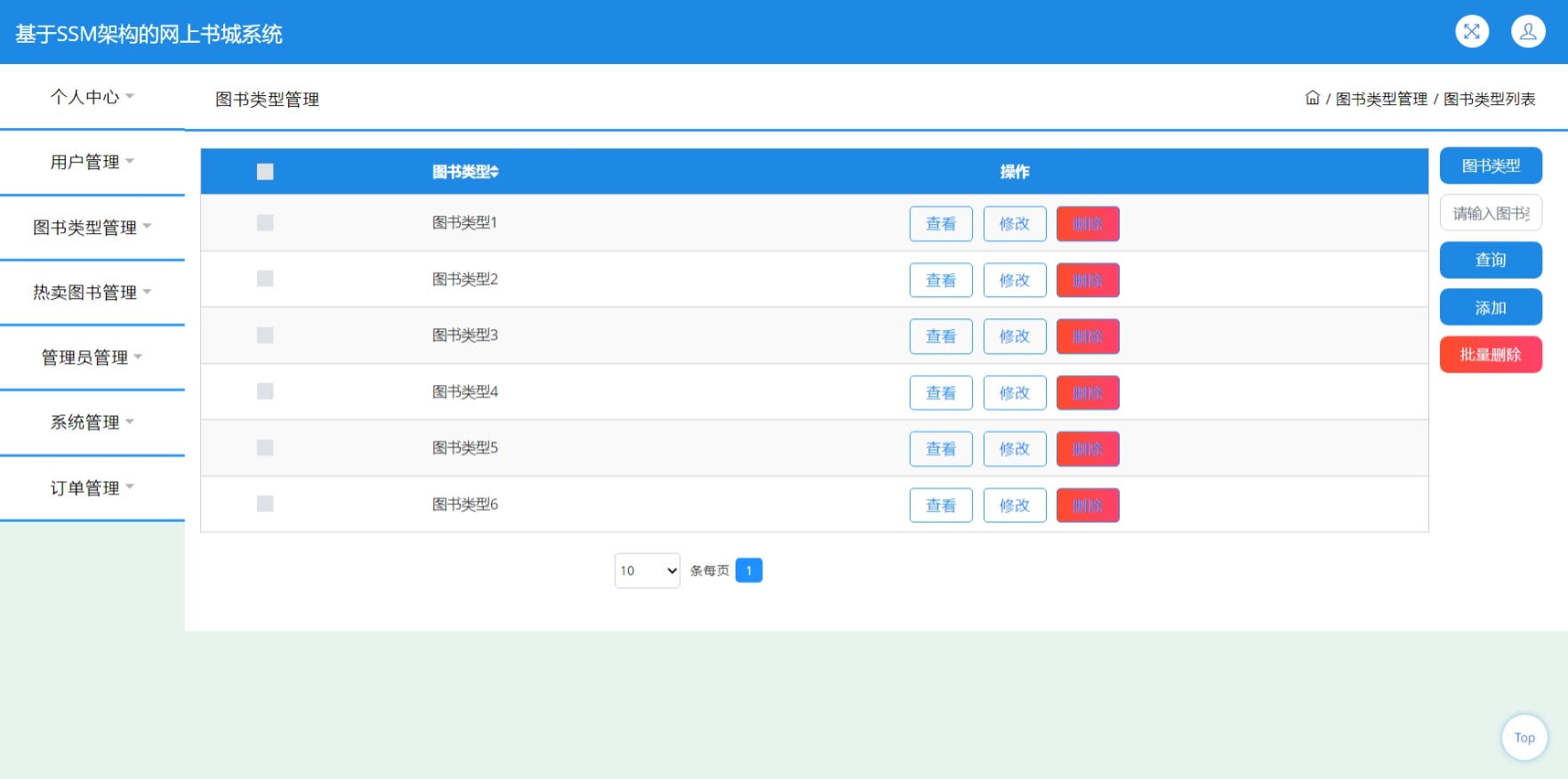The height and width of the screenshot is (779, 1568).
Task: Select all rows with header checkbox
Action: click(x=265, y=172)
